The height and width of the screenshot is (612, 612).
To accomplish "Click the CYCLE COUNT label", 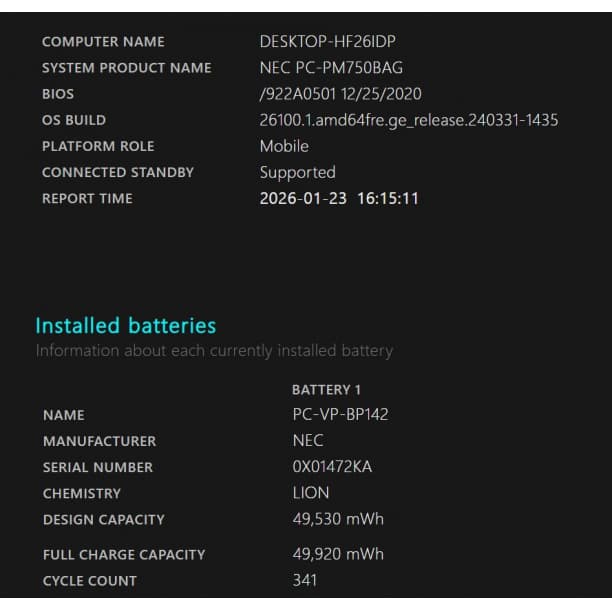I will point(90,581).
